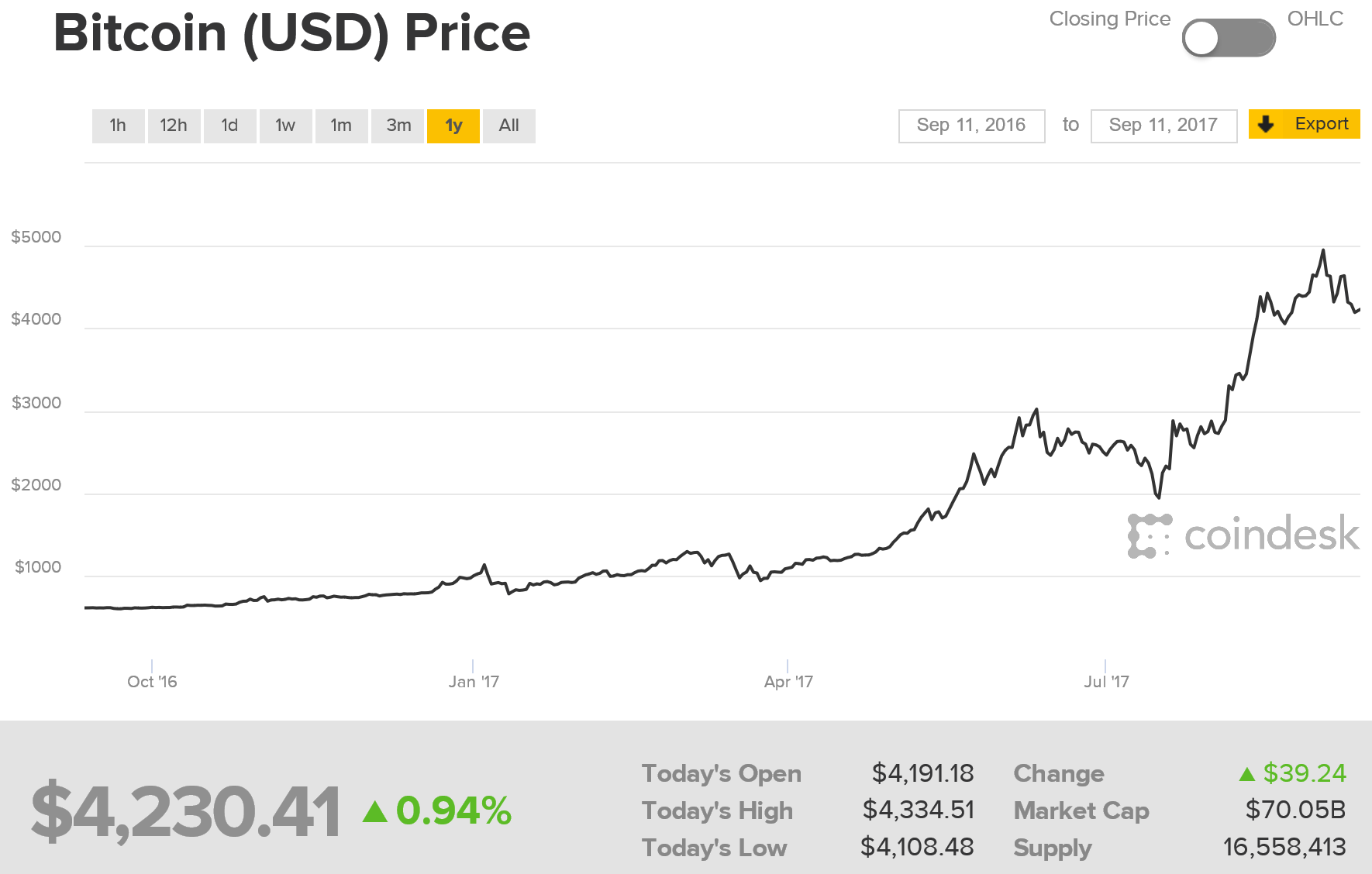Select the 1w time range tab

[x=285, y=126]
